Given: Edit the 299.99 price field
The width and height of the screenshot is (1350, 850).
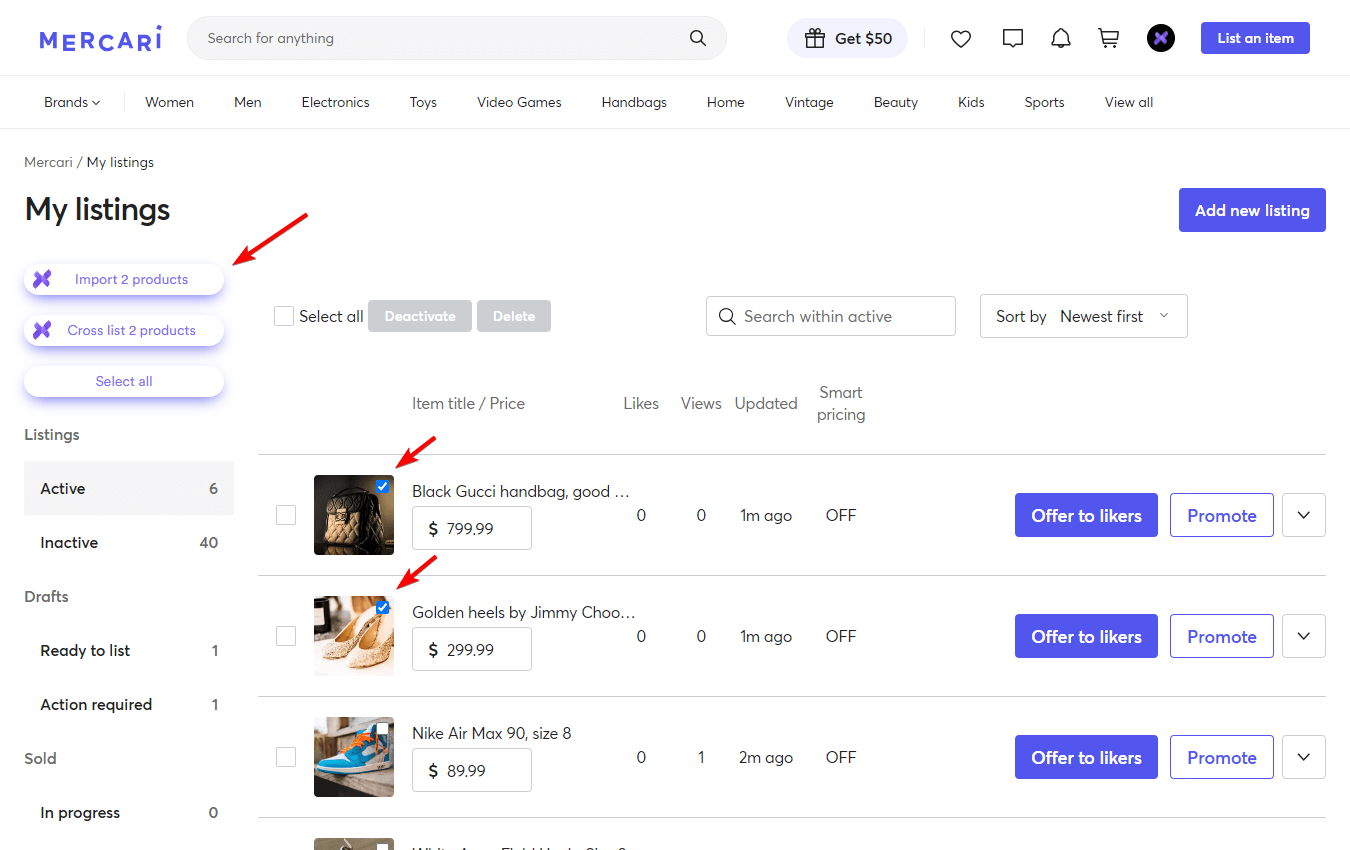Looking at the screenshot, I should click(x=472, y=649).
